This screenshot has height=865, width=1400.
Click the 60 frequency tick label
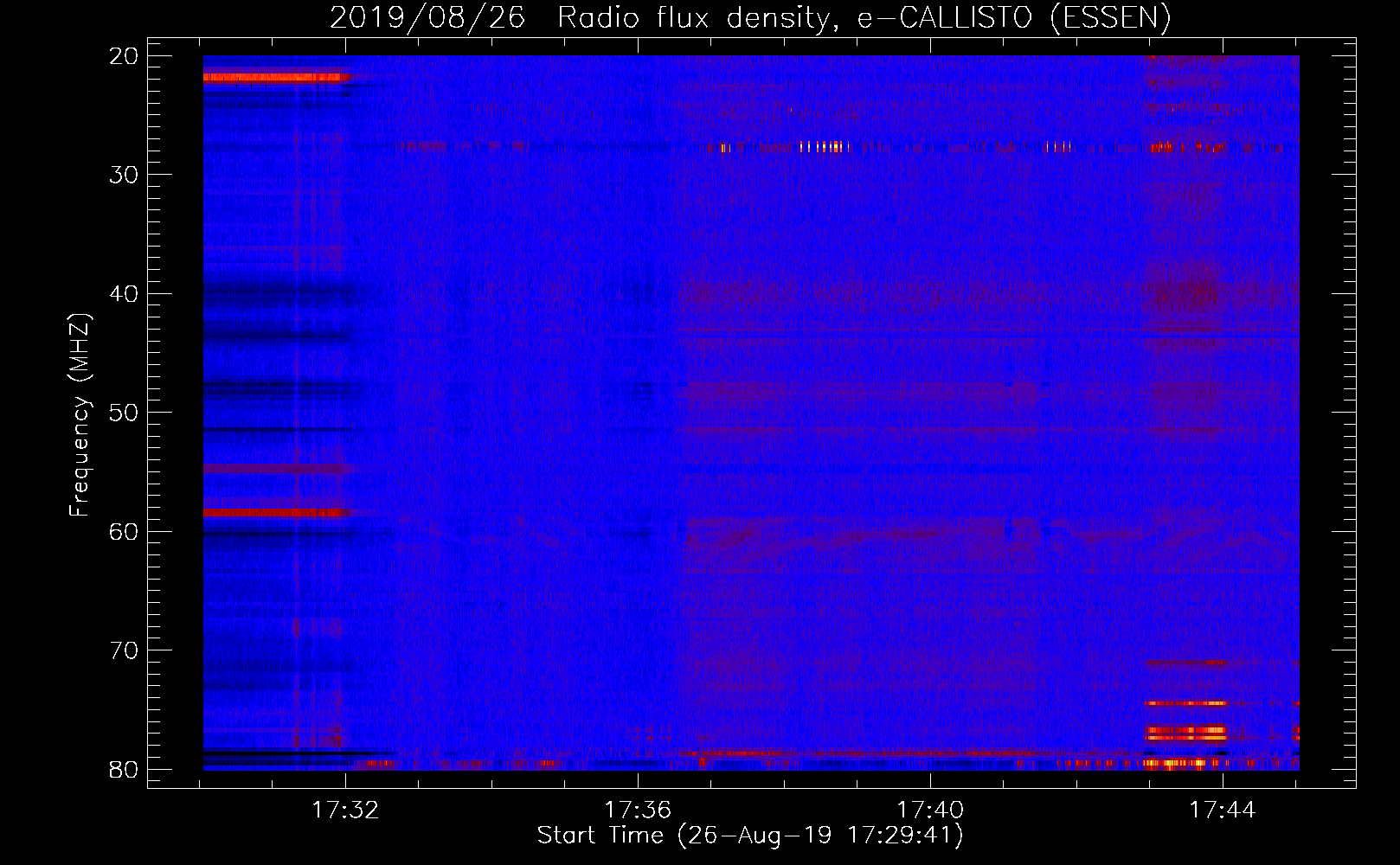click(124, 532)
